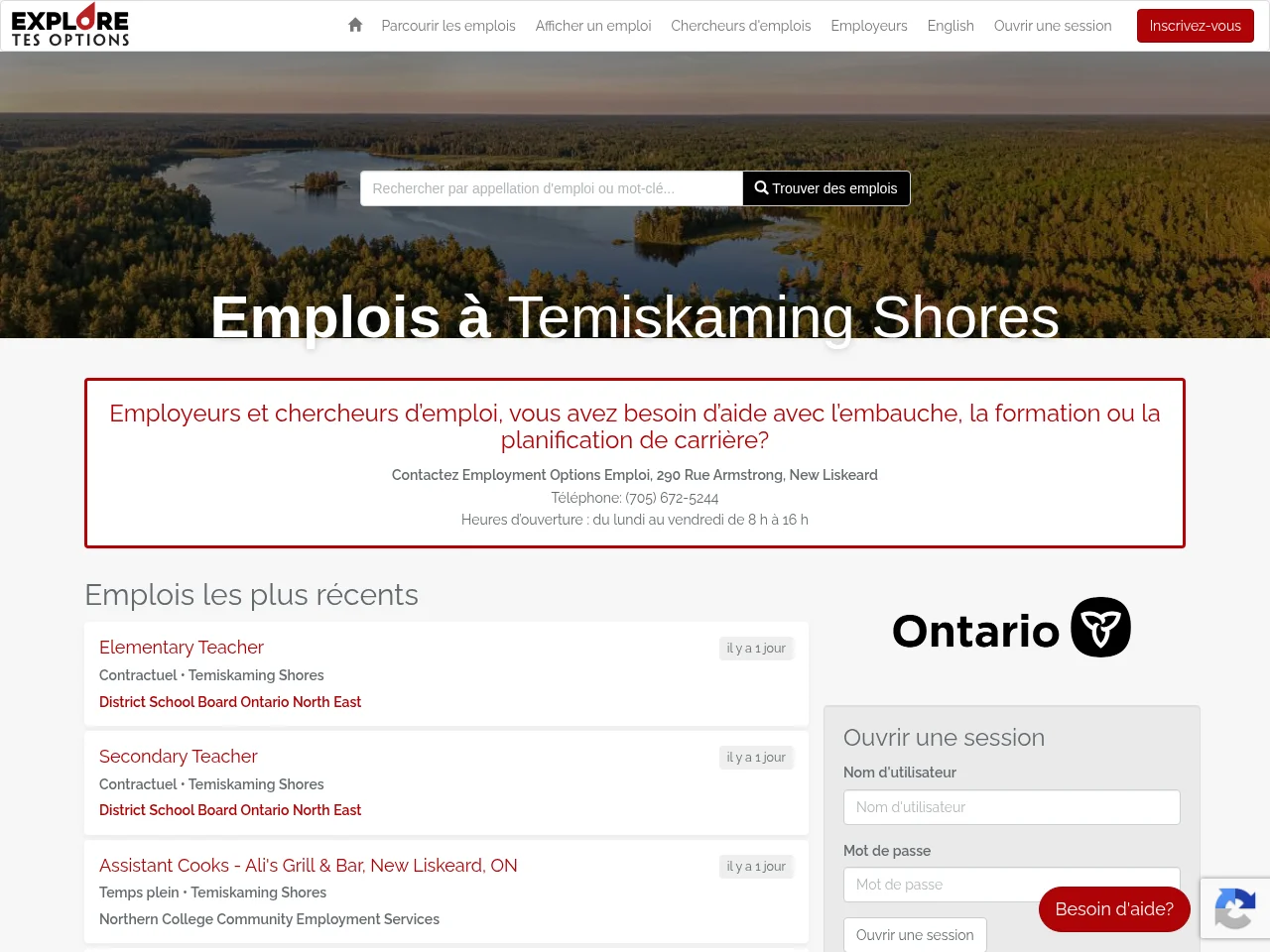Open the Besoin d'aide? help button
Viewport: 1270px width, 952px height.
[1114, 909]
